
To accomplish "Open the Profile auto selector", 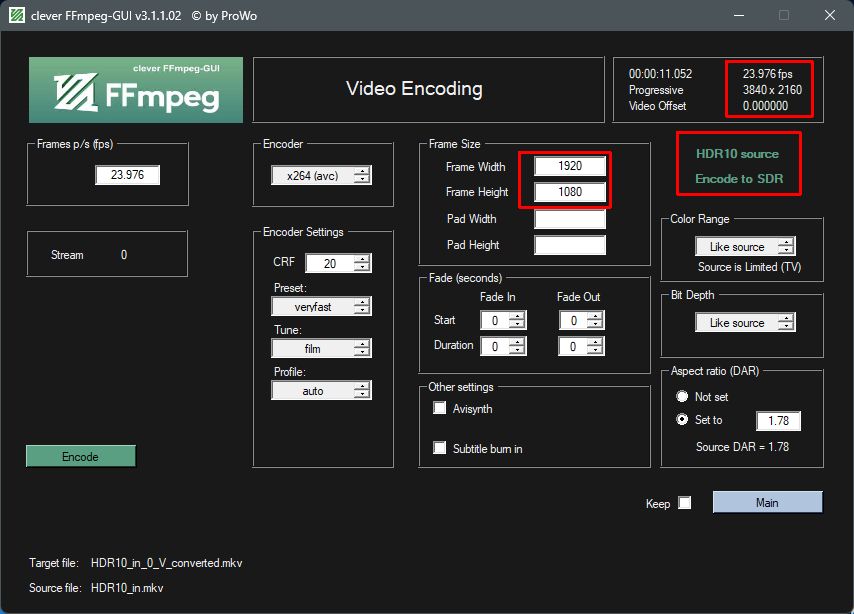I will click(321, 391).
